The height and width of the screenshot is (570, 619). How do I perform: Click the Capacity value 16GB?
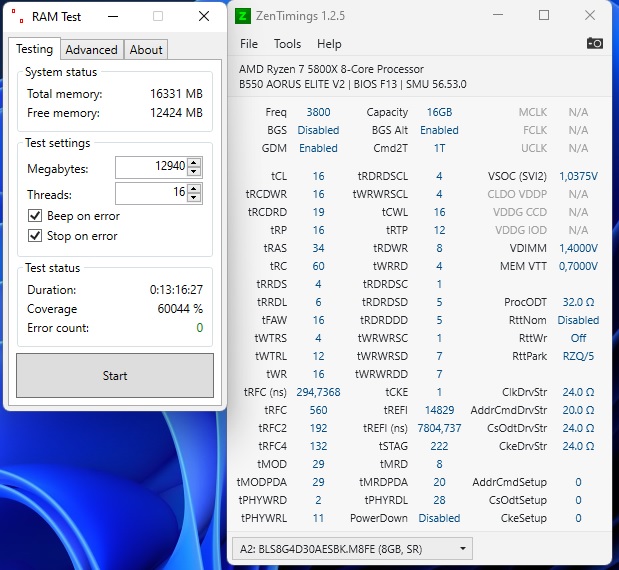(439, 112)
